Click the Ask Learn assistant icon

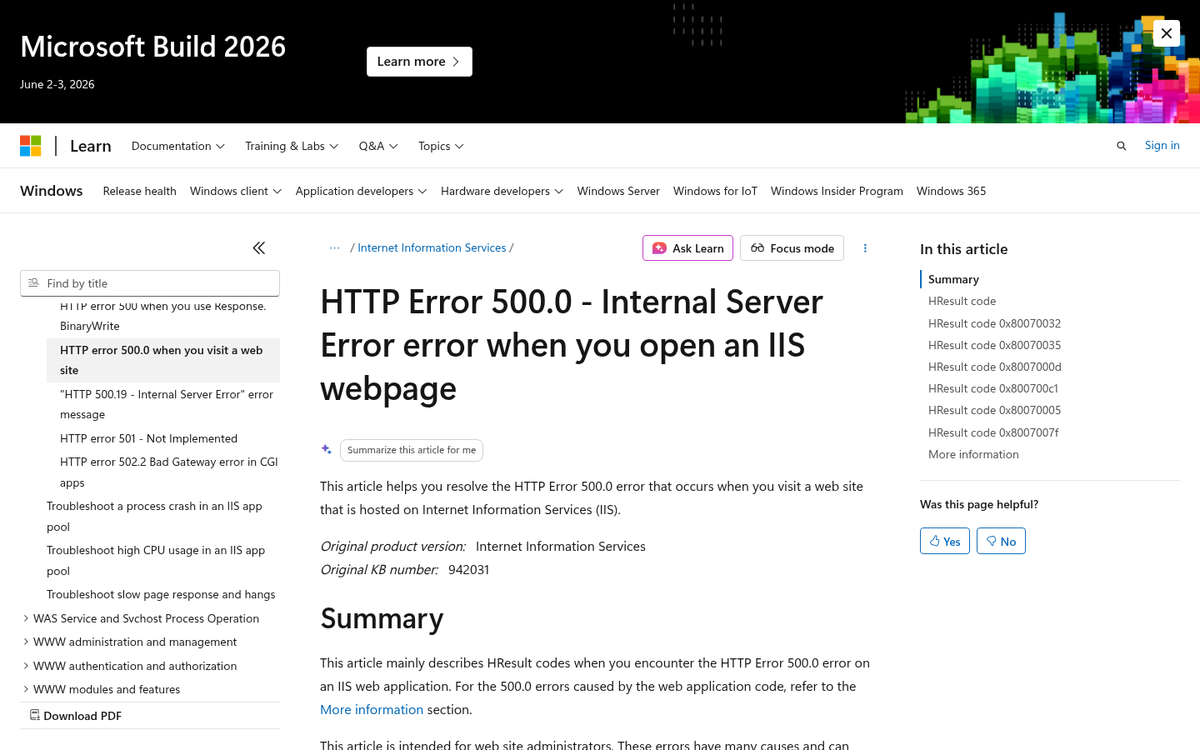(660, 248)
